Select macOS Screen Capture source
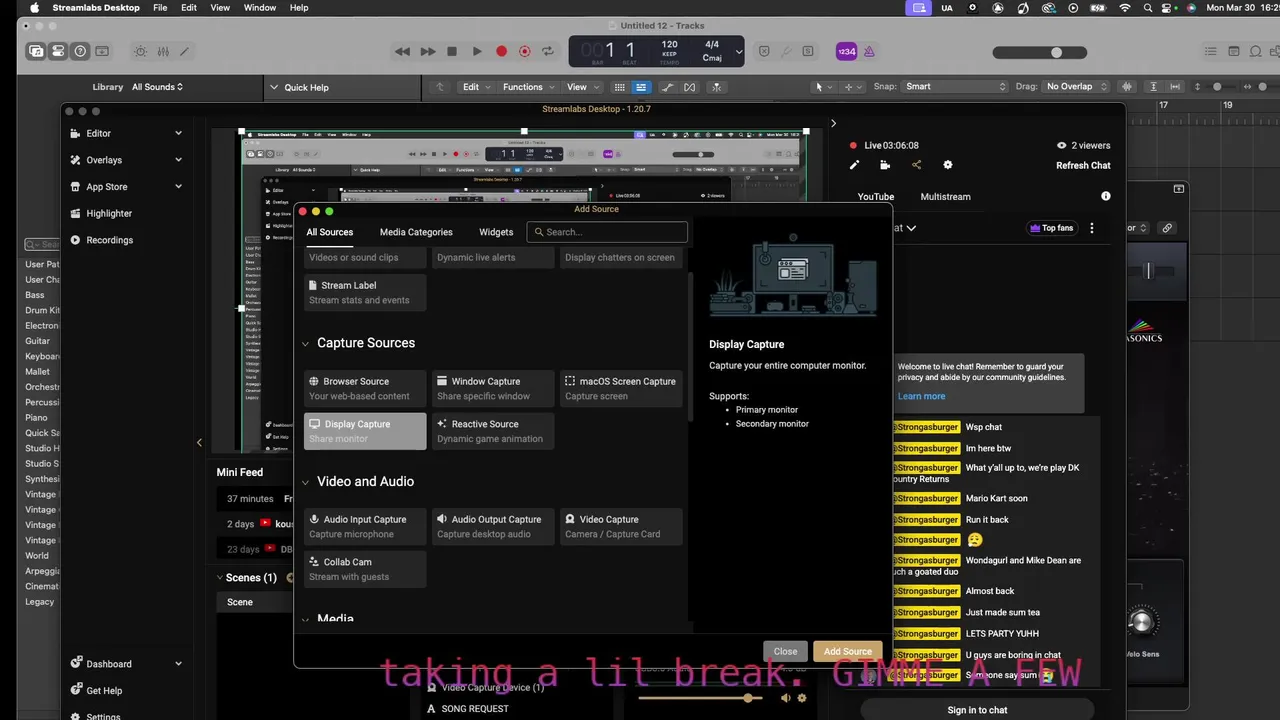 click(x=621, y=388)
